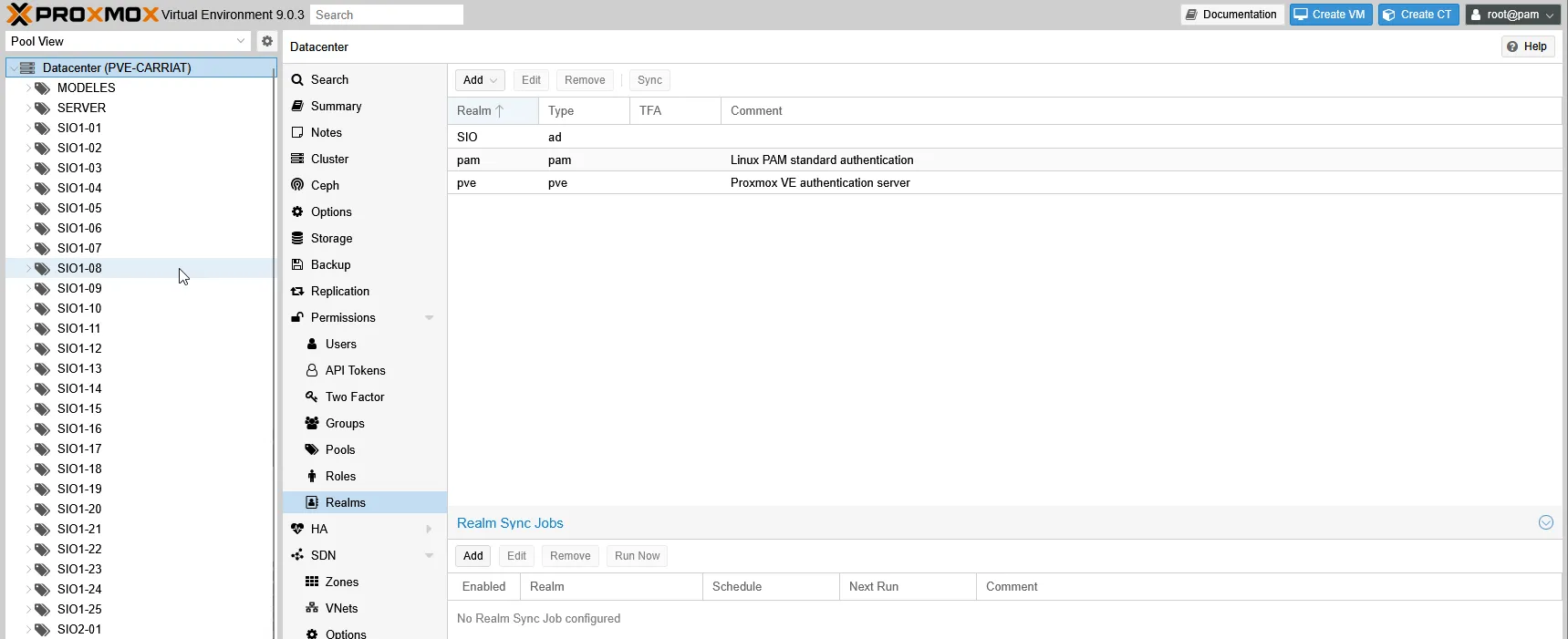Select the Summary menu item
Image resolution: width=1568 pixels, height=639 pixels.
tap(336, 106)
